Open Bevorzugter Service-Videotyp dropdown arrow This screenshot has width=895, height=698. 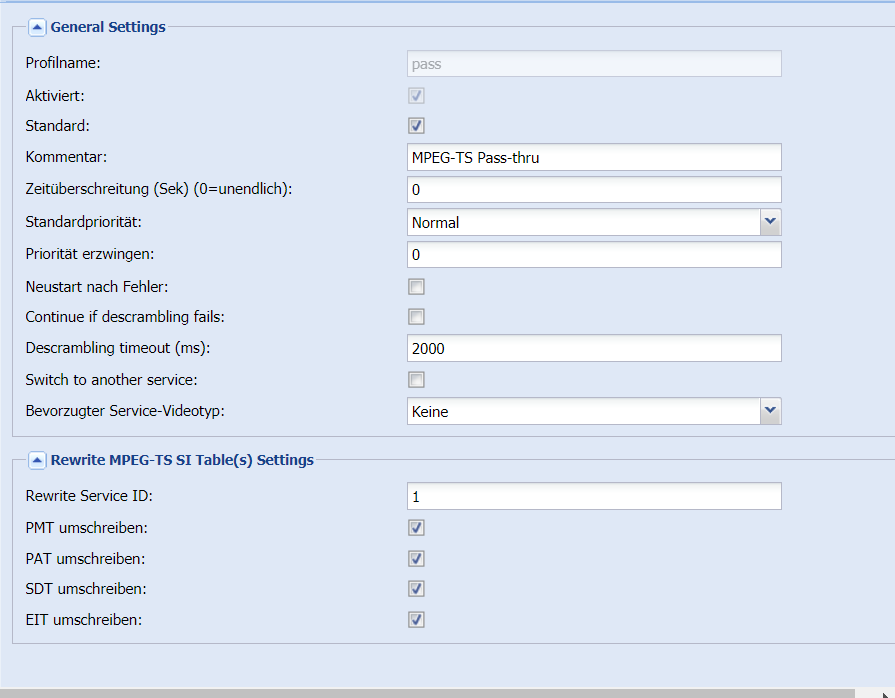point(771,411)
